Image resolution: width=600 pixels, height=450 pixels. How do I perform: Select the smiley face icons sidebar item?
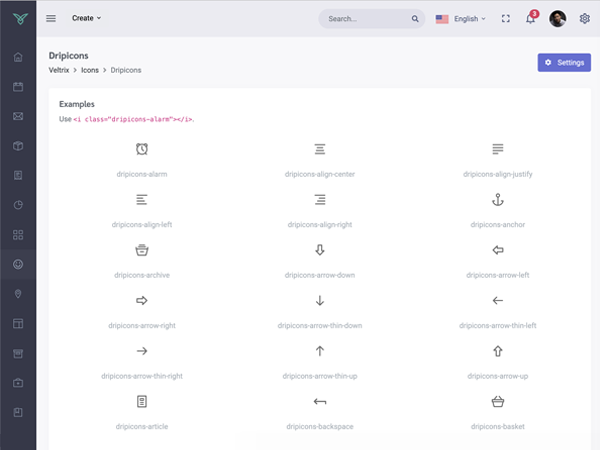pos(18,264)
